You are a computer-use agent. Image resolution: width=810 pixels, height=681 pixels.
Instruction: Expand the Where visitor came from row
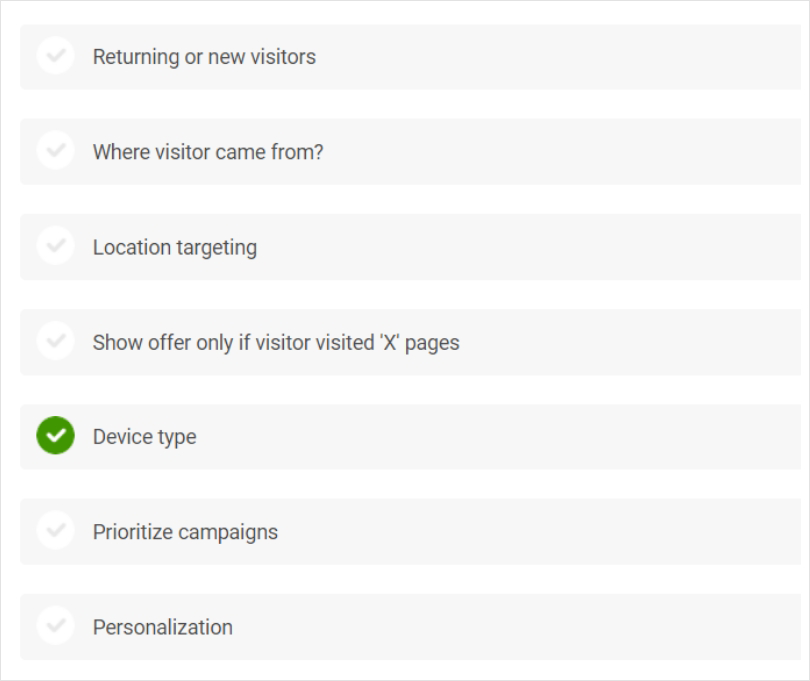410,152
